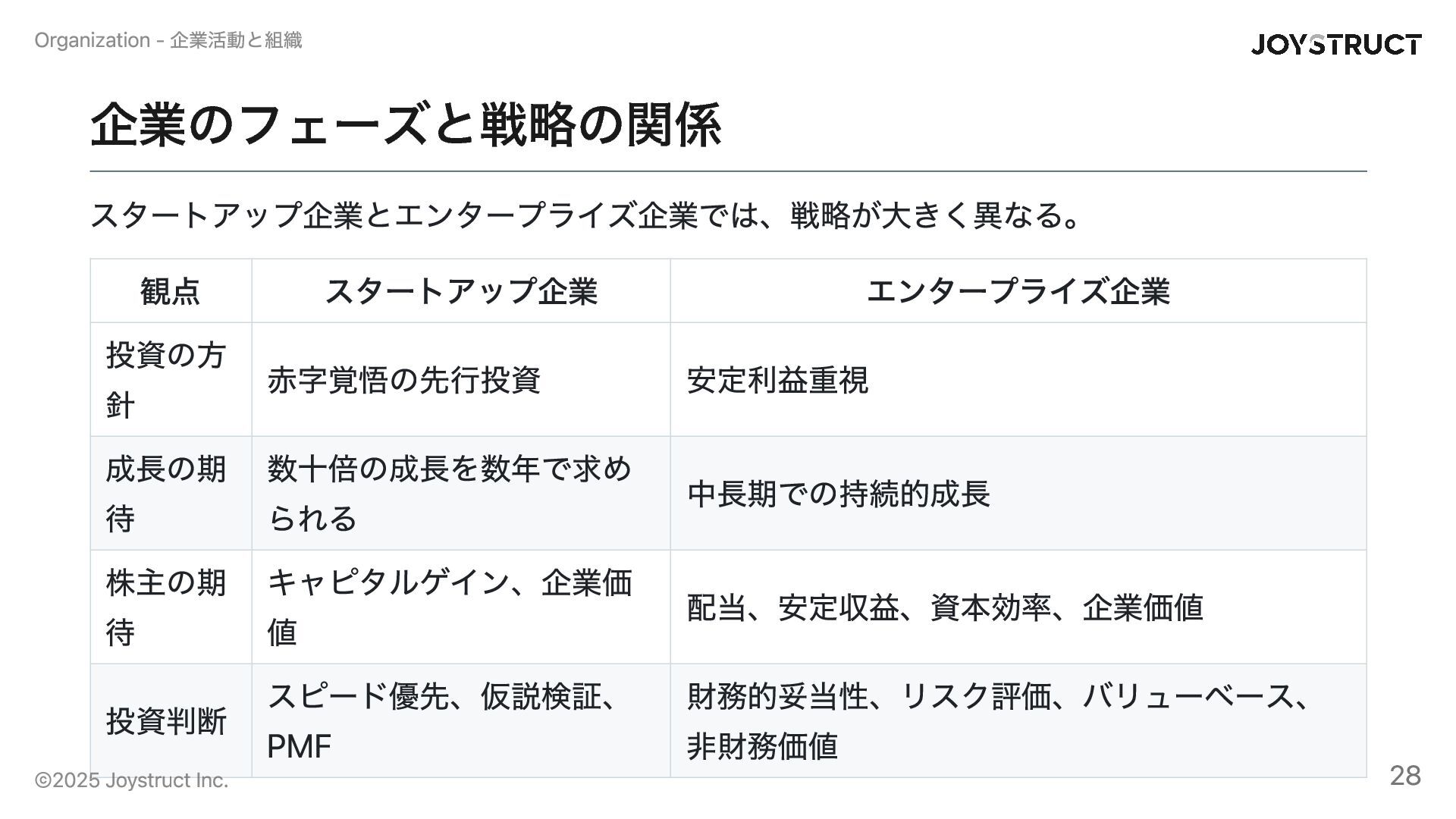
Task: Select the スタートアップ企業 column header
Action: (x=461, y=291)
